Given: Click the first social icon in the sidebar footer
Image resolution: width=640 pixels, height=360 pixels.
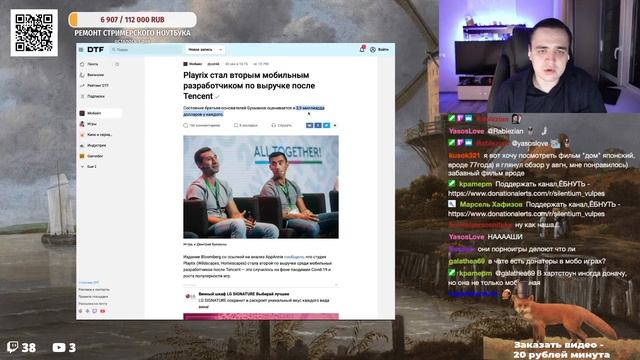Looking at the screenshot, I should (80, 311).
